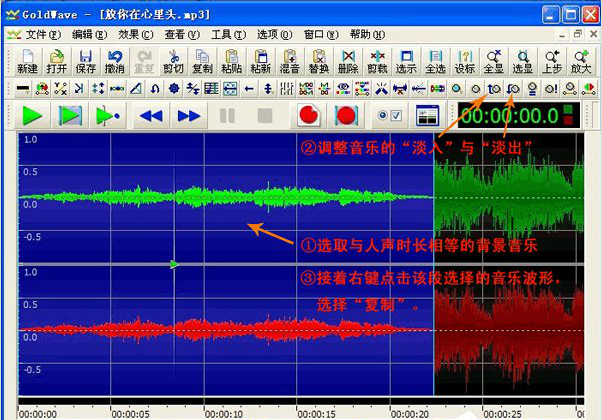Click the 撤消 (Undo) toolbar button
Viewport: 602px width, 420px height.
point(115,61)
